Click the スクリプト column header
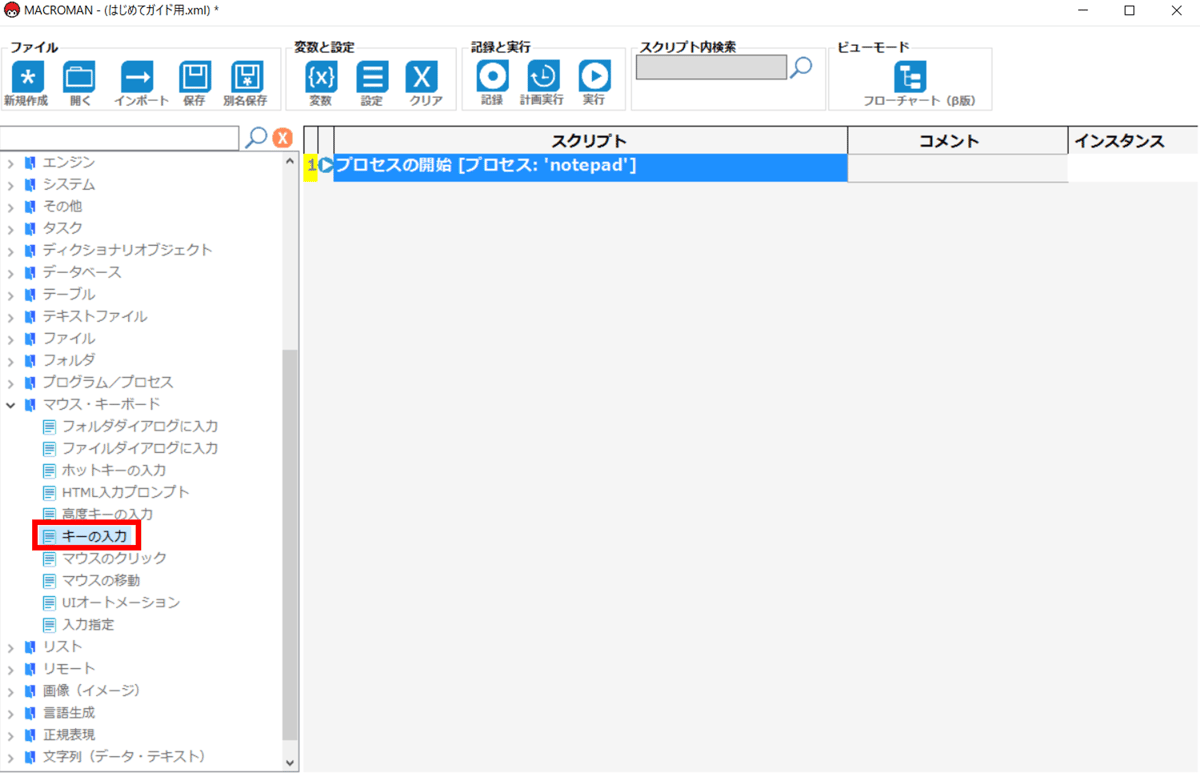This screenshot has width=1200, height=773. click(x=590, y=141)
